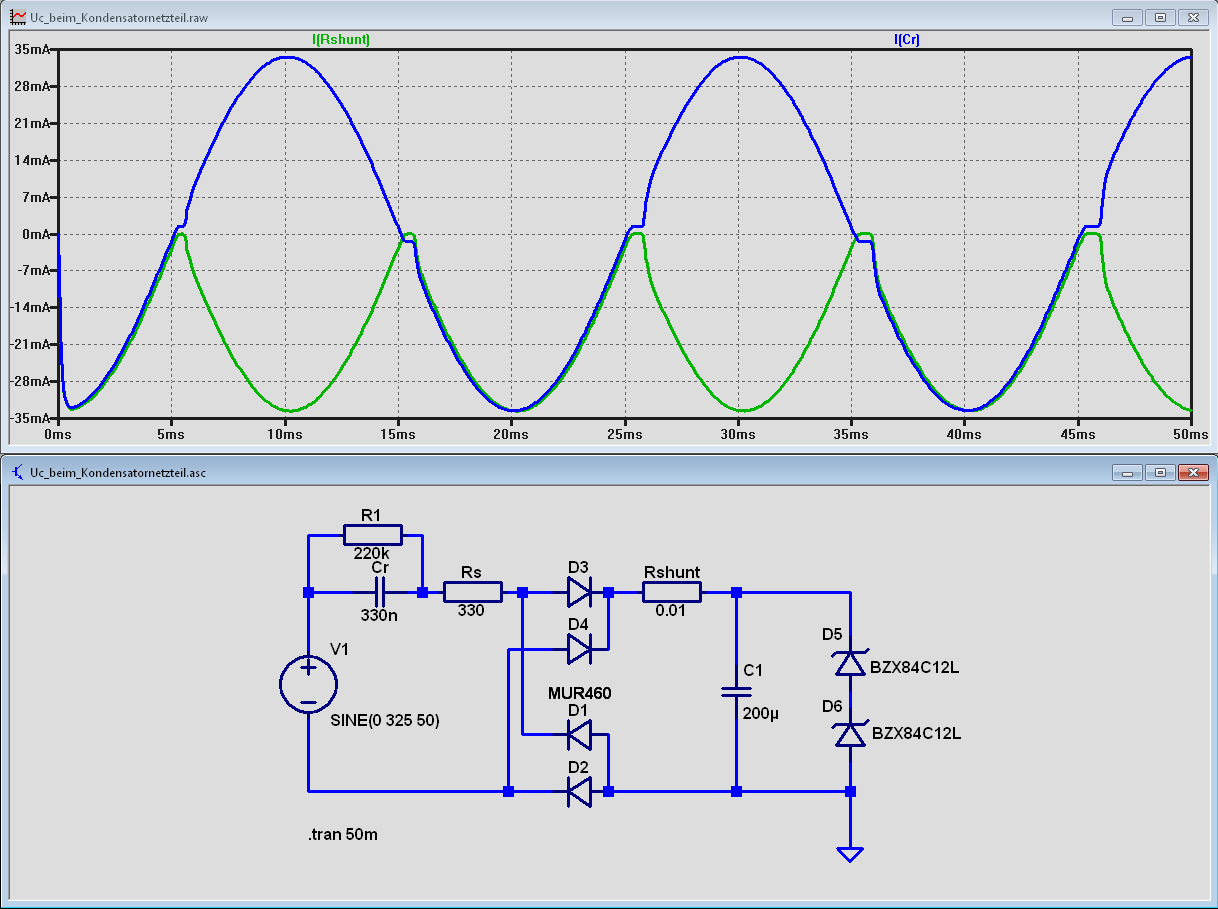
Task: Click the .tran 50m directive
Action: (x=345, y=834)
